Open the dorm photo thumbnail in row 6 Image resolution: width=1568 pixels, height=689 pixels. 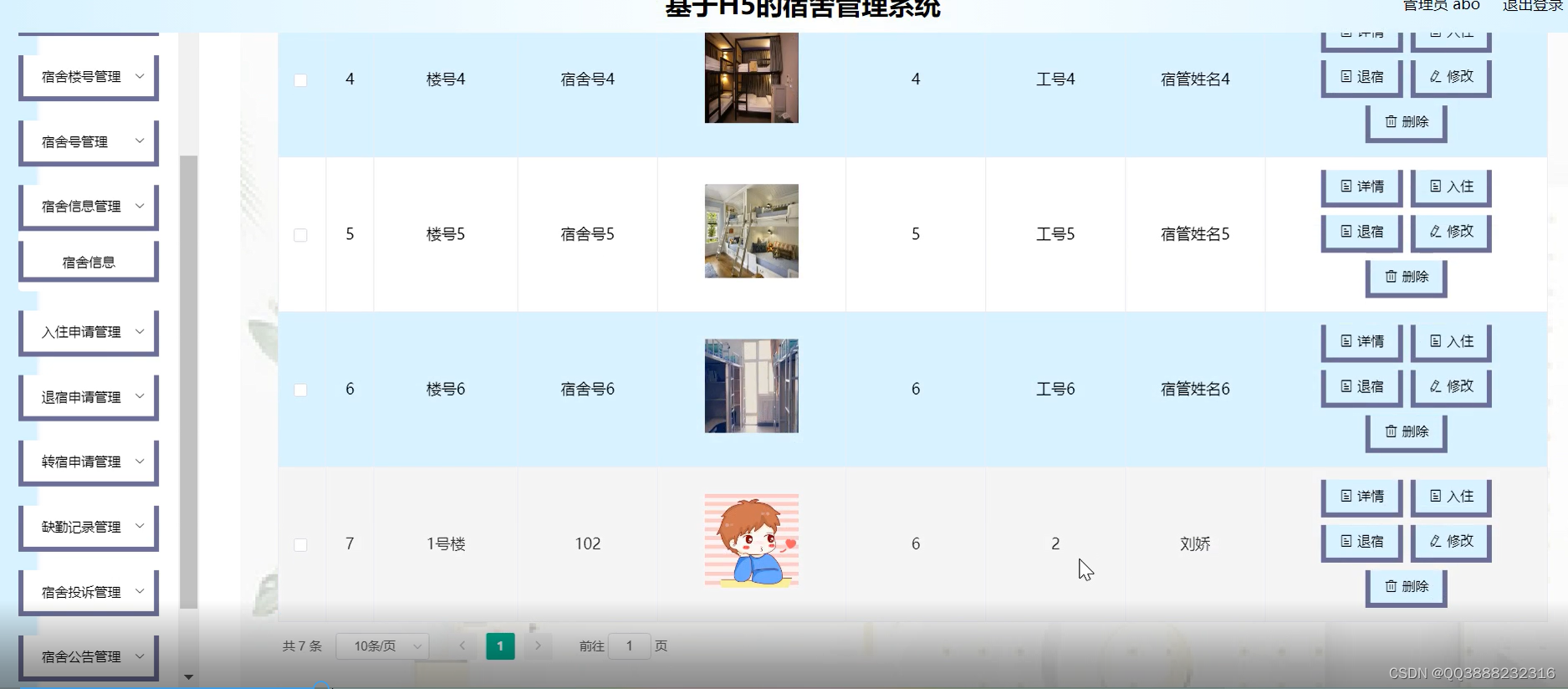pos(752,385)
